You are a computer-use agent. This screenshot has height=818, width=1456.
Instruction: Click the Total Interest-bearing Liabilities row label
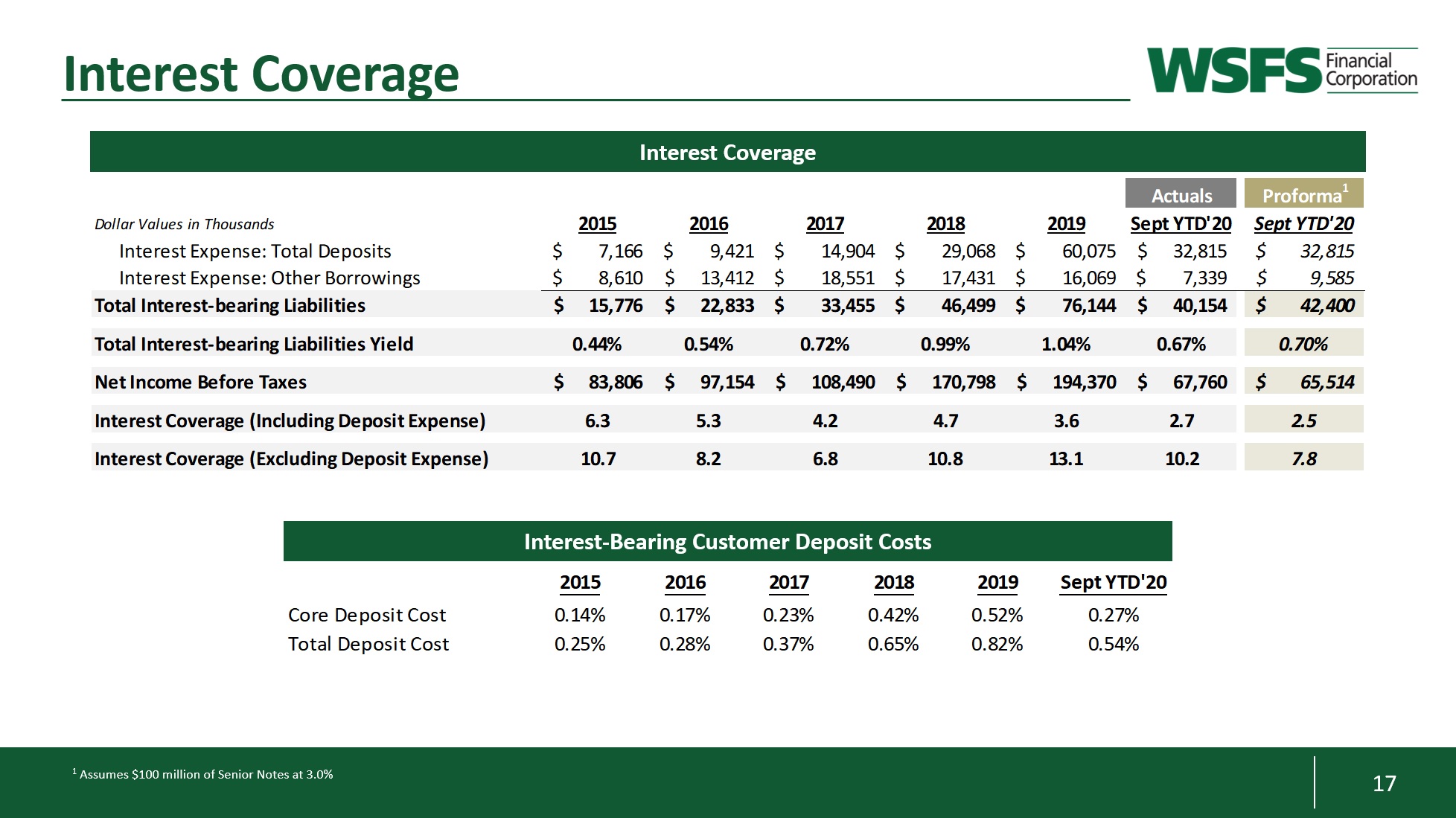coord(229,305)
